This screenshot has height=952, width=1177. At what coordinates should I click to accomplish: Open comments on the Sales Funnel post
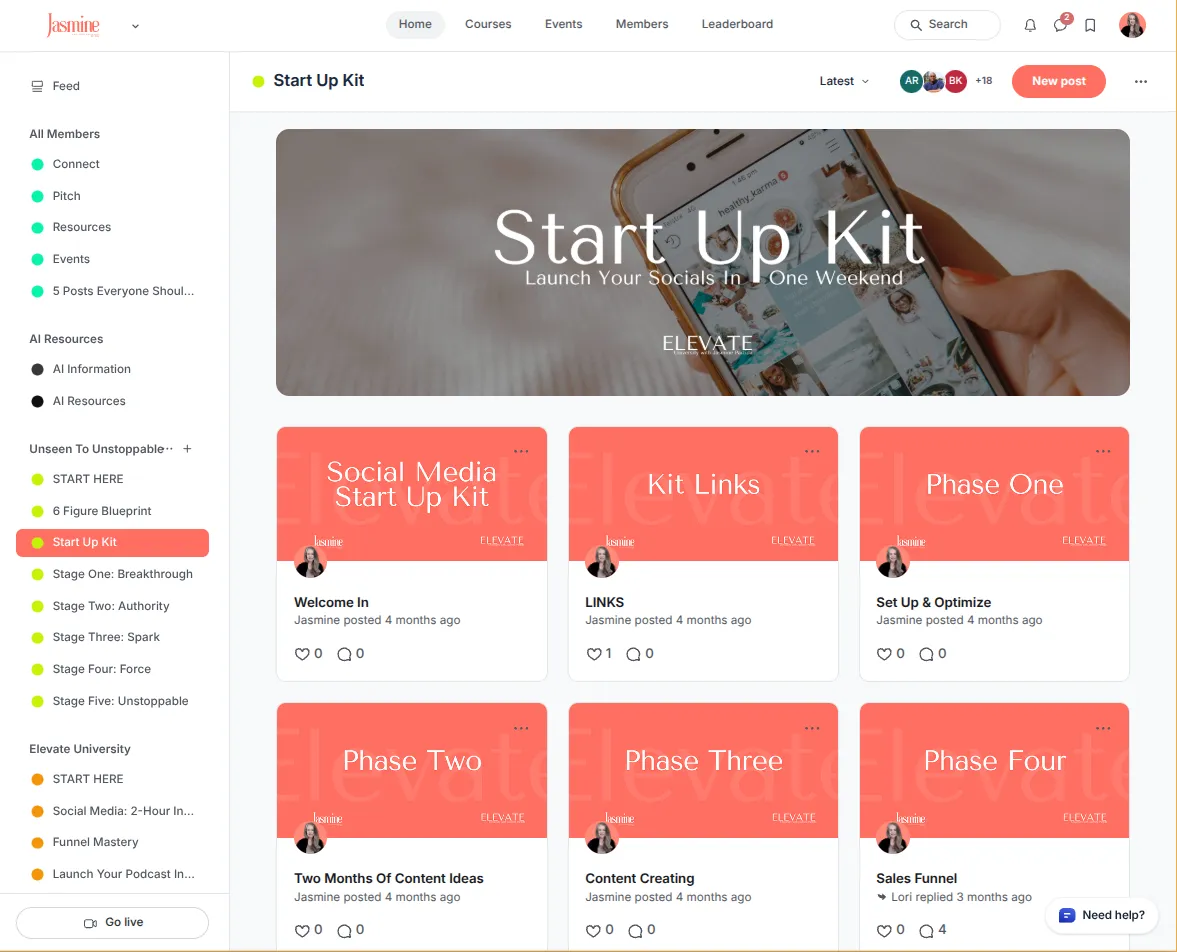click(x=926, y=930)
